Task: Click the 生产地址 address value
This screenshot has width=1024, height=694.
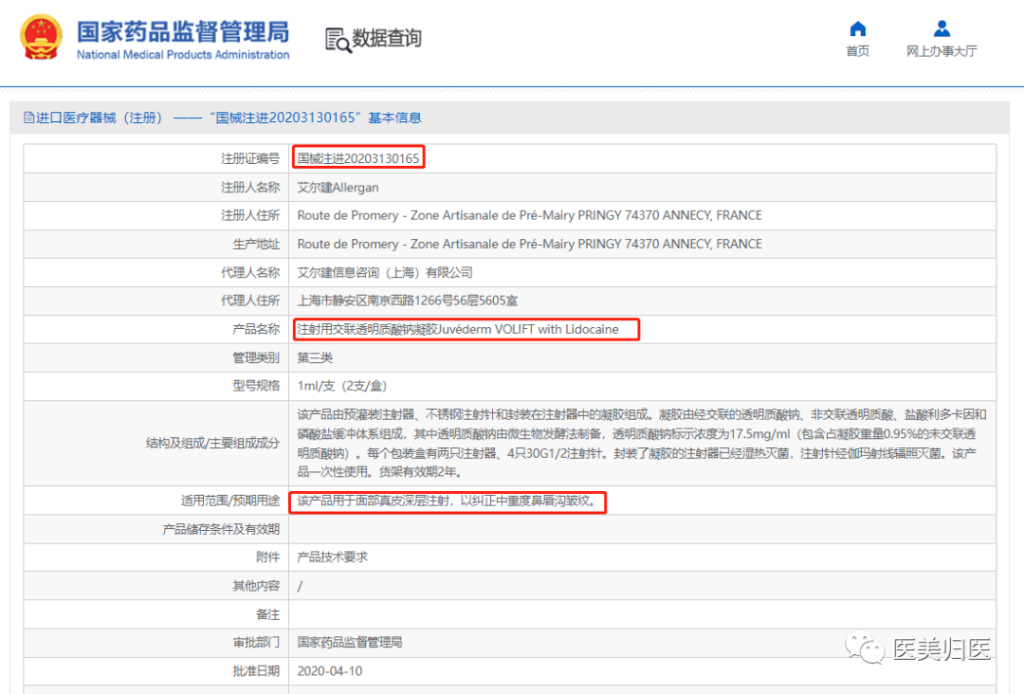Action: (x=530, y=244)
